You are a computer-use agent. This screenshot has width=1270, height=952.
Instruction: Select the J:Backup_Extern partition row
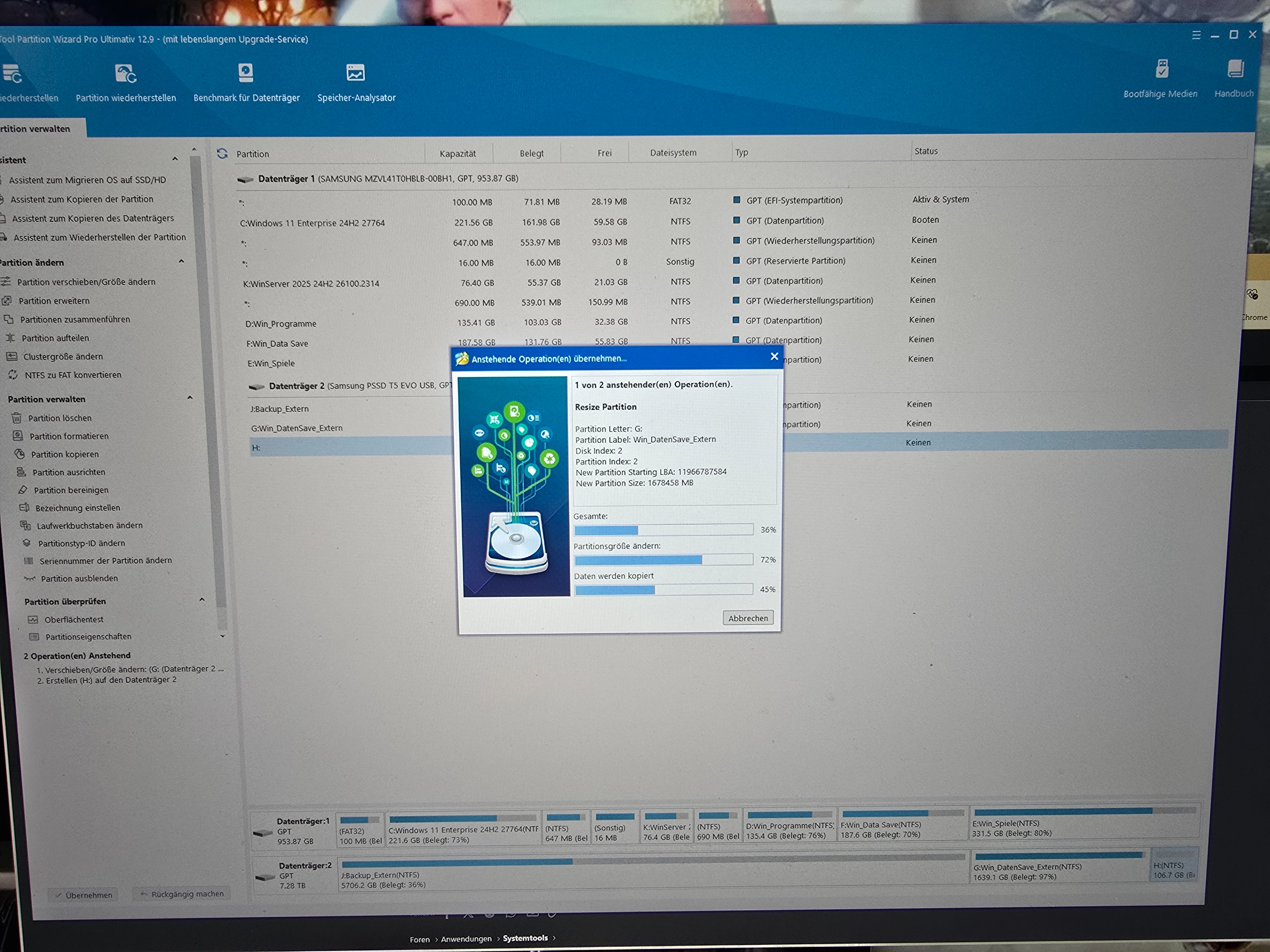[279, 409]
